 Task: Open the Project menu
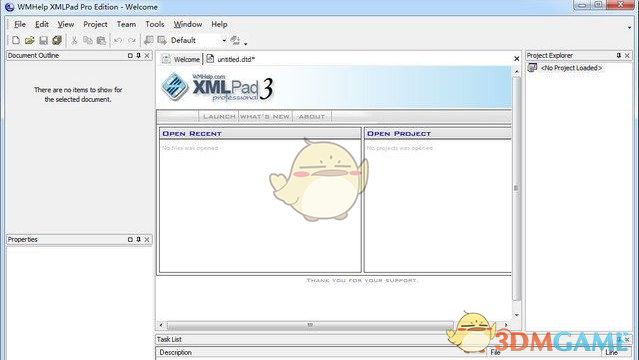pyautogui.click(x=95, y=24)
